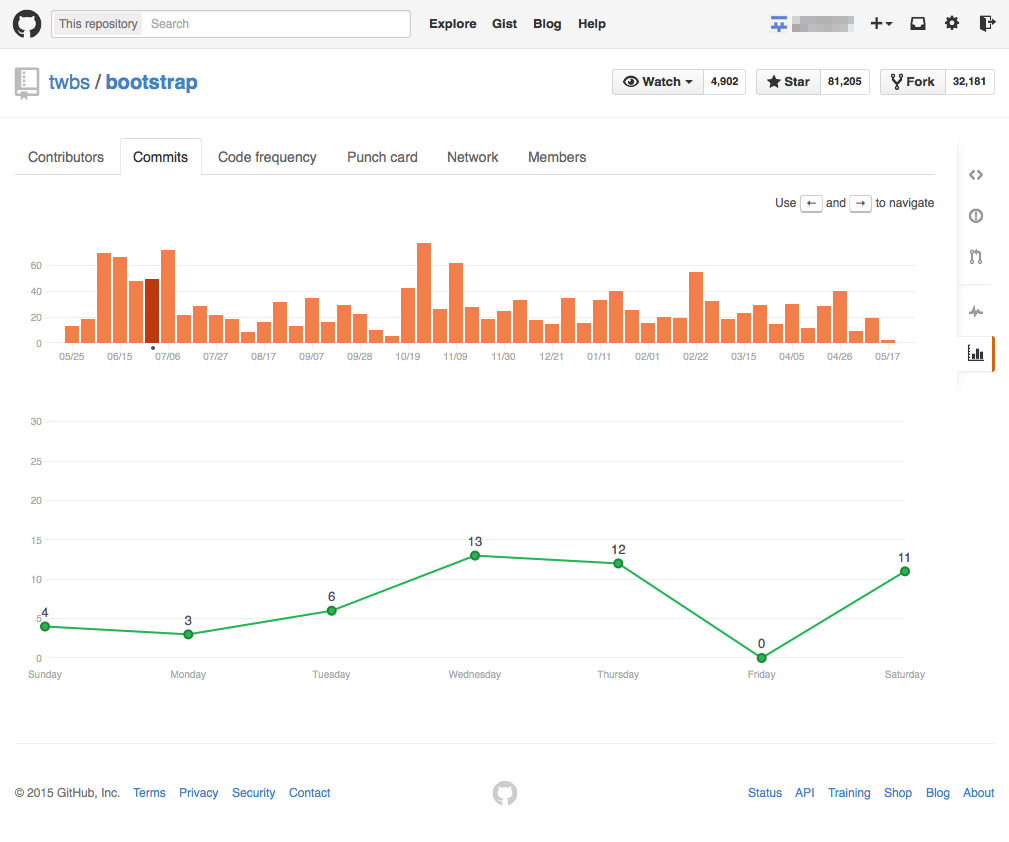Open the Contributors tab
Screen dimensions: 1009x842
(x=65, y=157)
